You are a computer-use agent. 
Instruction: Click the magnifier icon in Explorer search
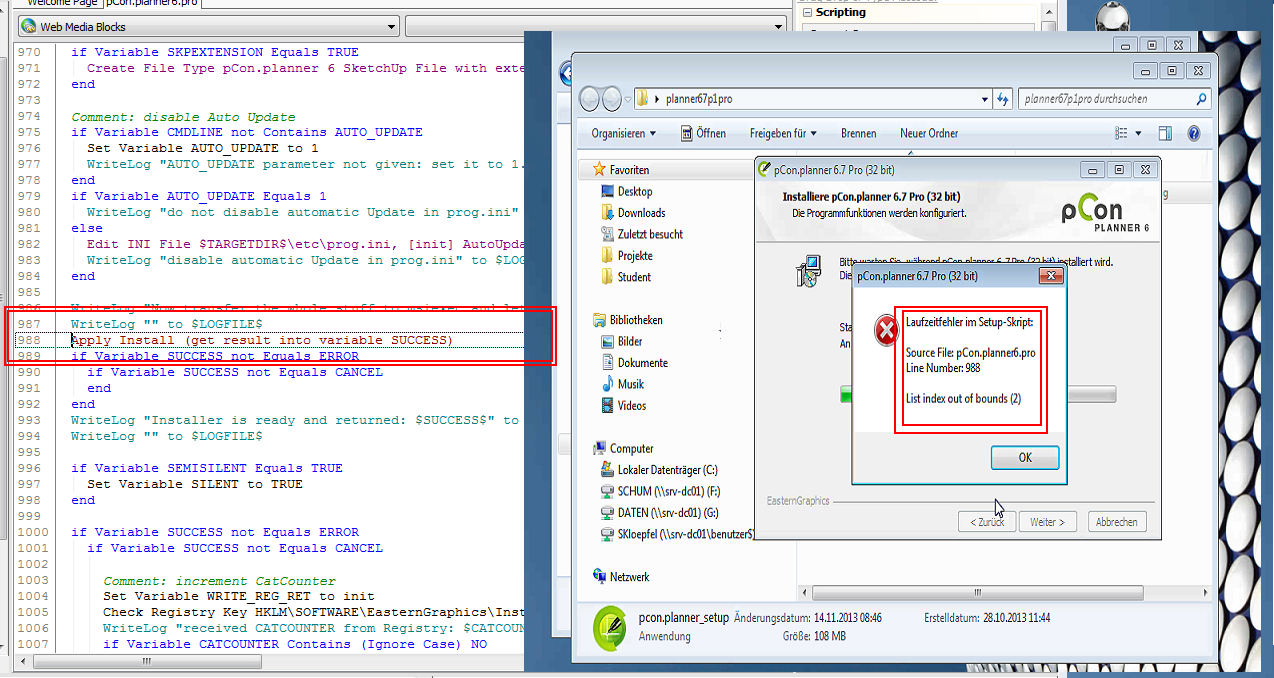pyautogui.click(x=1201, y=99)
